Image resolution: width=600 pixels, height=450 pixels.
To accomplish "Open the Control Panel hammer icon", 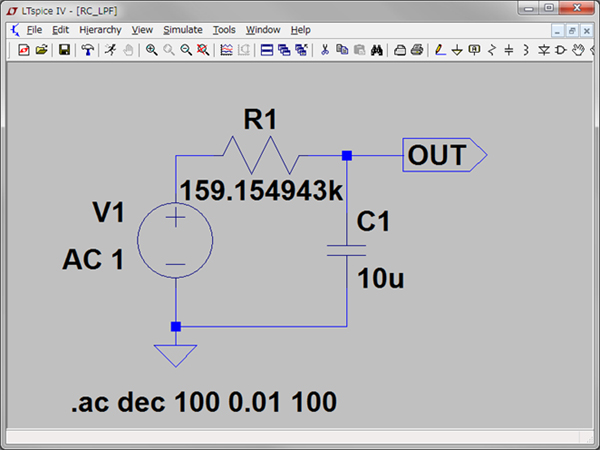I will 88,50.
